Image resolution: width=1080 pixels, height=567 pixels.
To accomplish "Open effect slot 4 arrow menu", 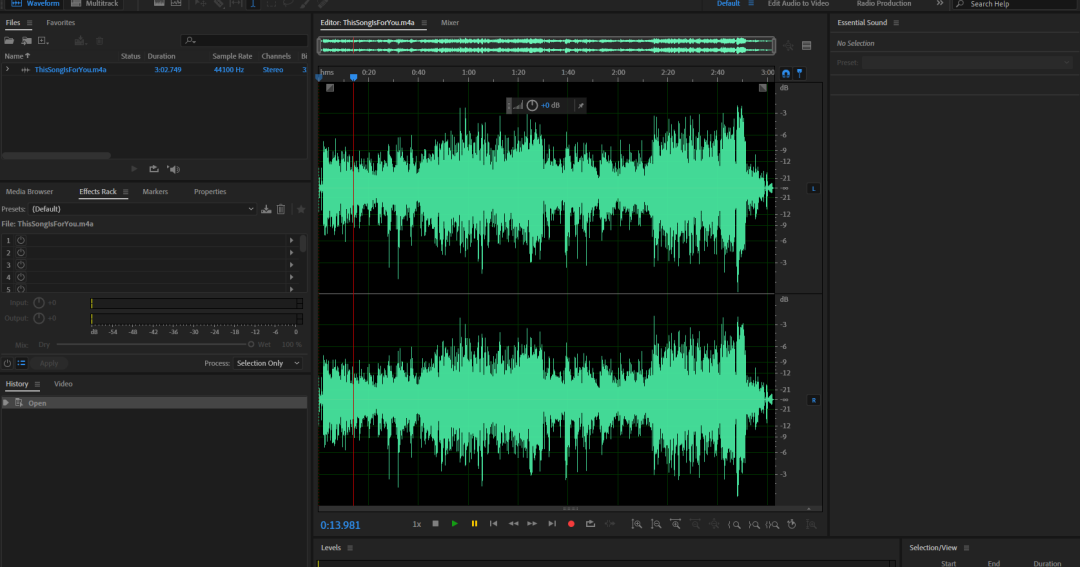I will [291, 277].
